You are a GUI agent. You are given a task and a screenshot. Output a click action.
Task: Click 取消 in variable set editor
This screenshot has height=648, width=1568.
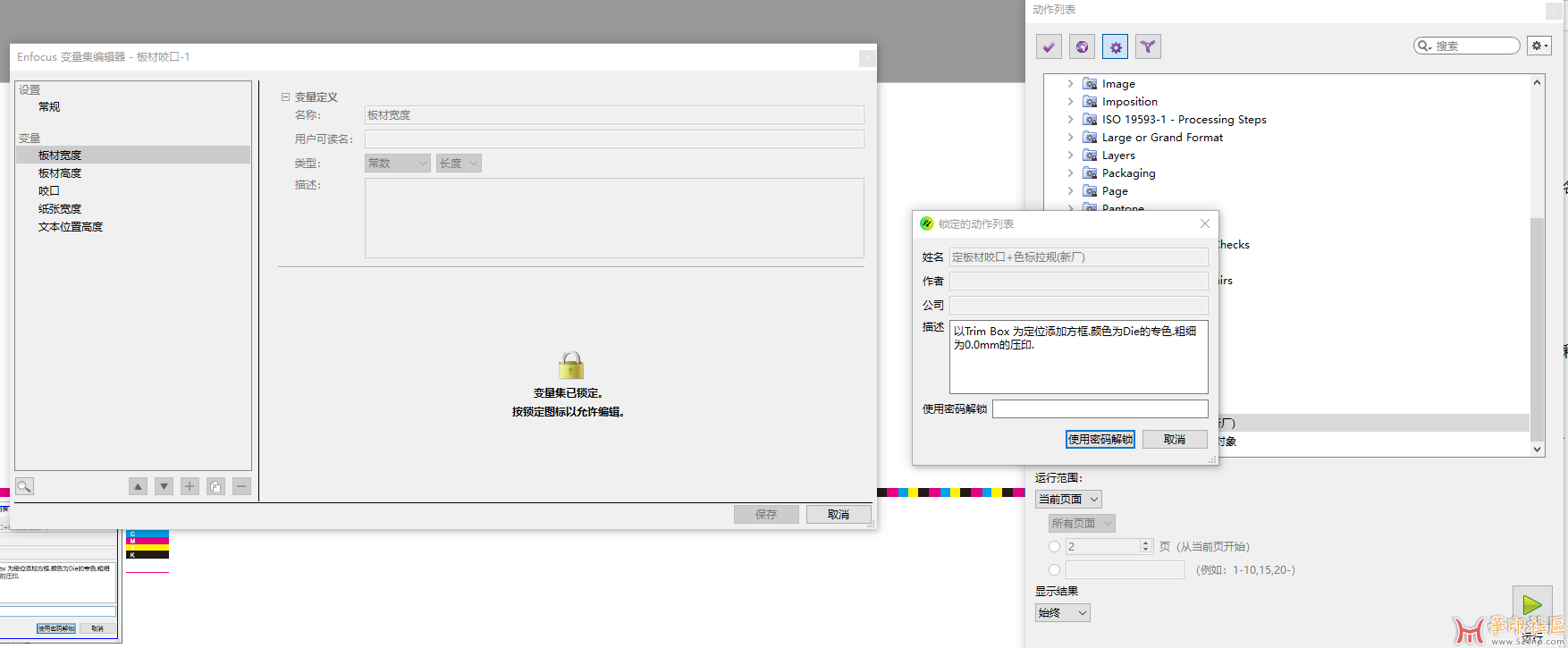(839, 514)
